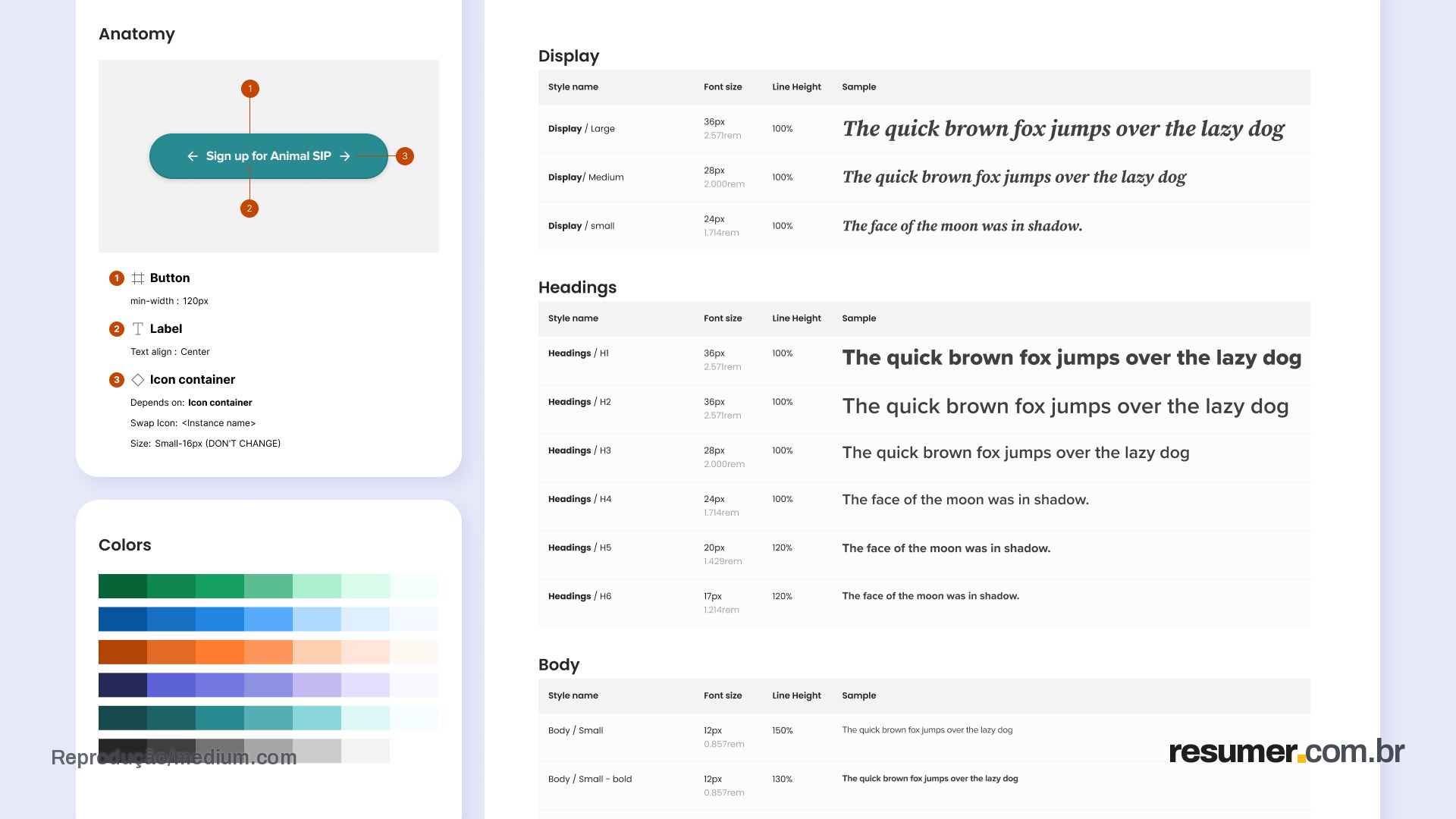Select the 'Depends on: Icon container' line
Viewport: 1456px width, 819px height.
pos(191,403)
